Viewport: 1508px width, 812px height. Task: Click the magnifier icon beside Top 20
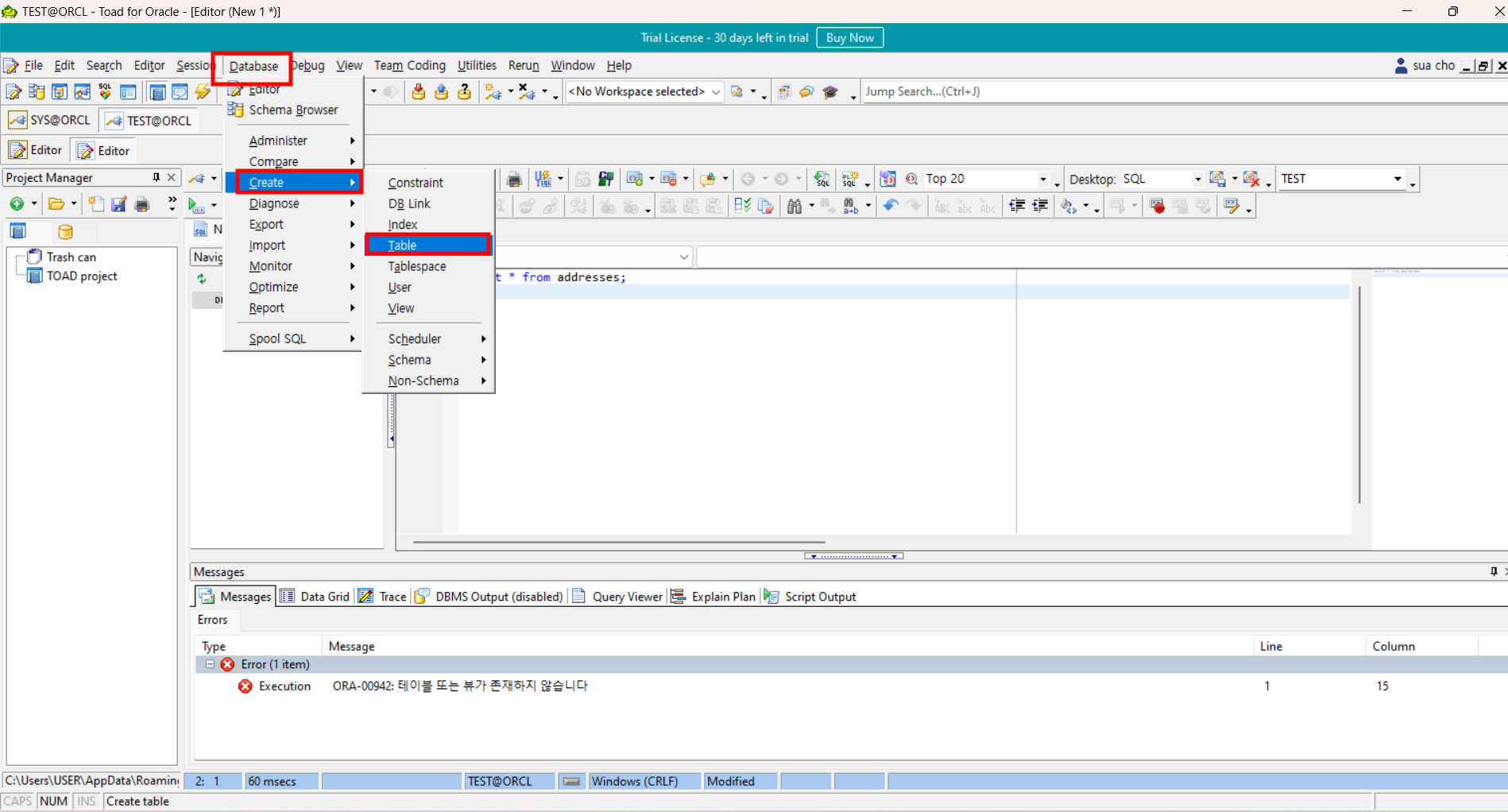coord(911,179)
